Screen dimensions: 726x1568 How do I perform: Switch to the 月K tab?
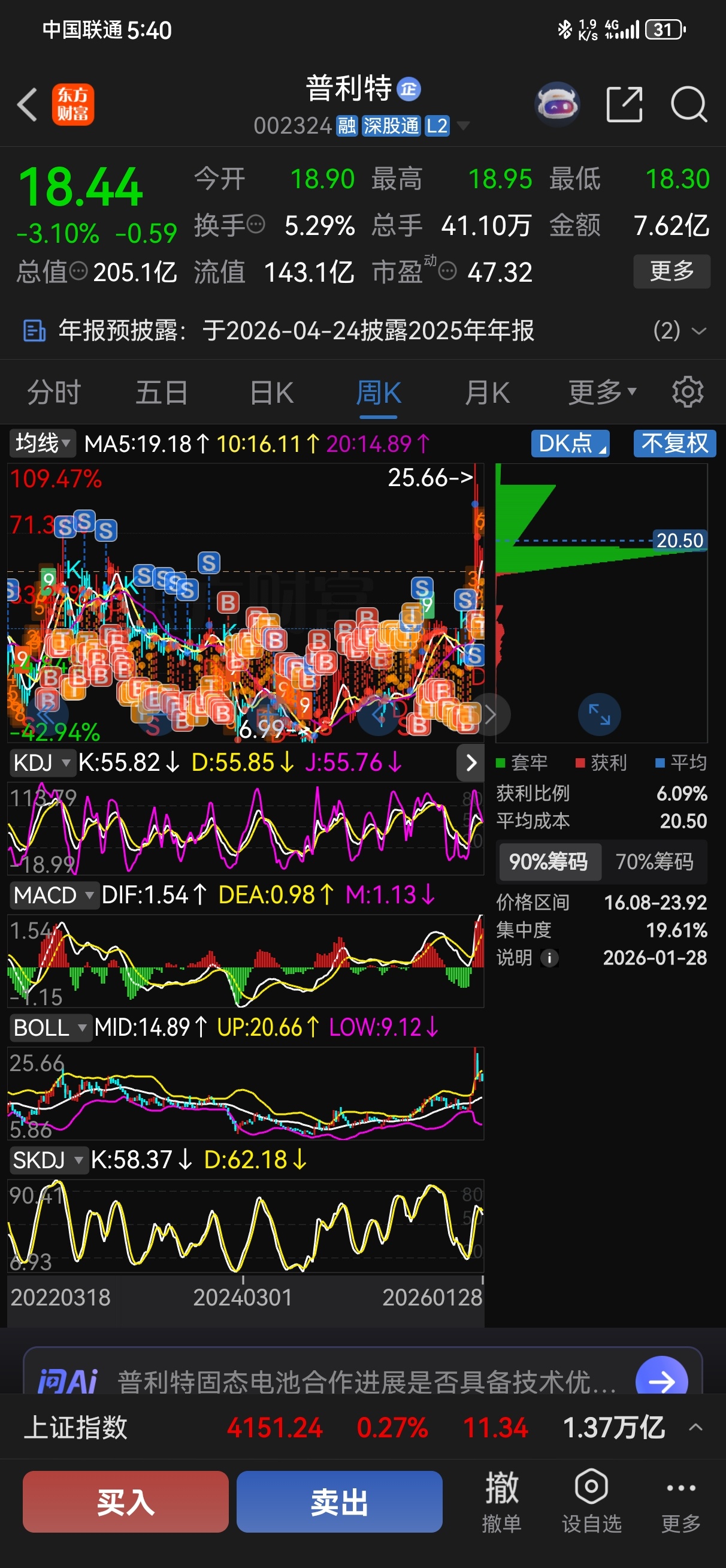[487, 392]
